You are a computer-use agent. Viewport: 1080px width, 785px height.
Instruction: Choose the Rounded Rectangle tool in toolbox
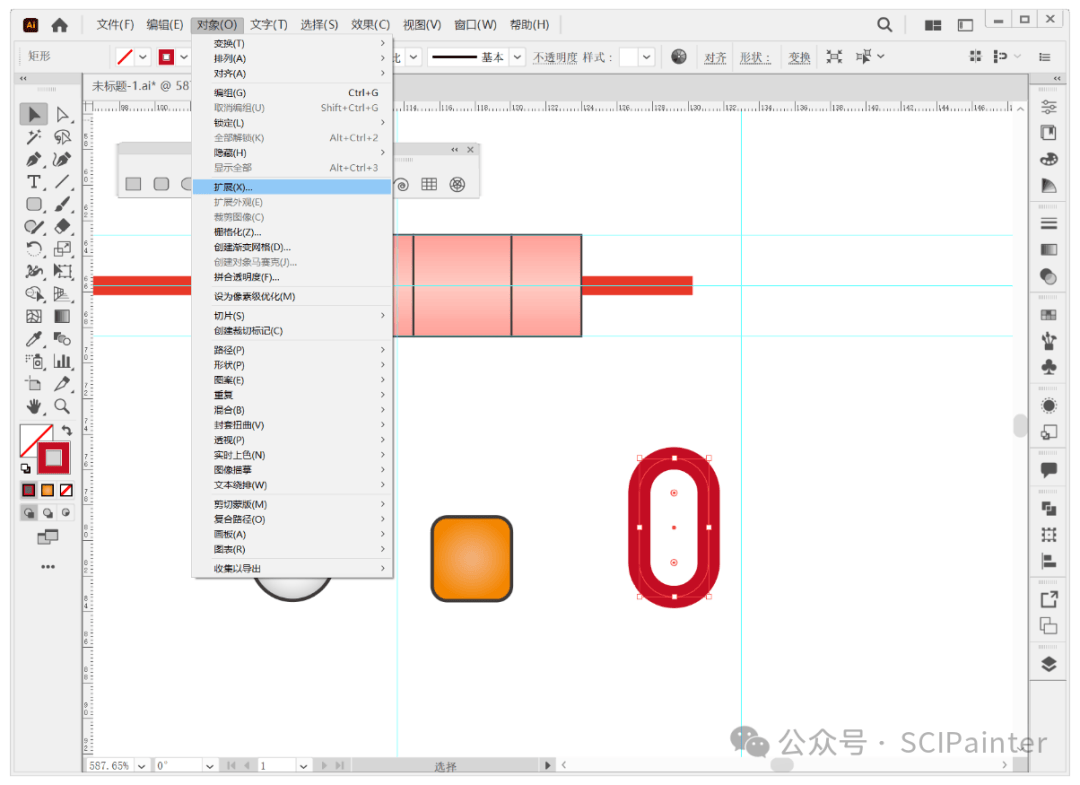34,205
